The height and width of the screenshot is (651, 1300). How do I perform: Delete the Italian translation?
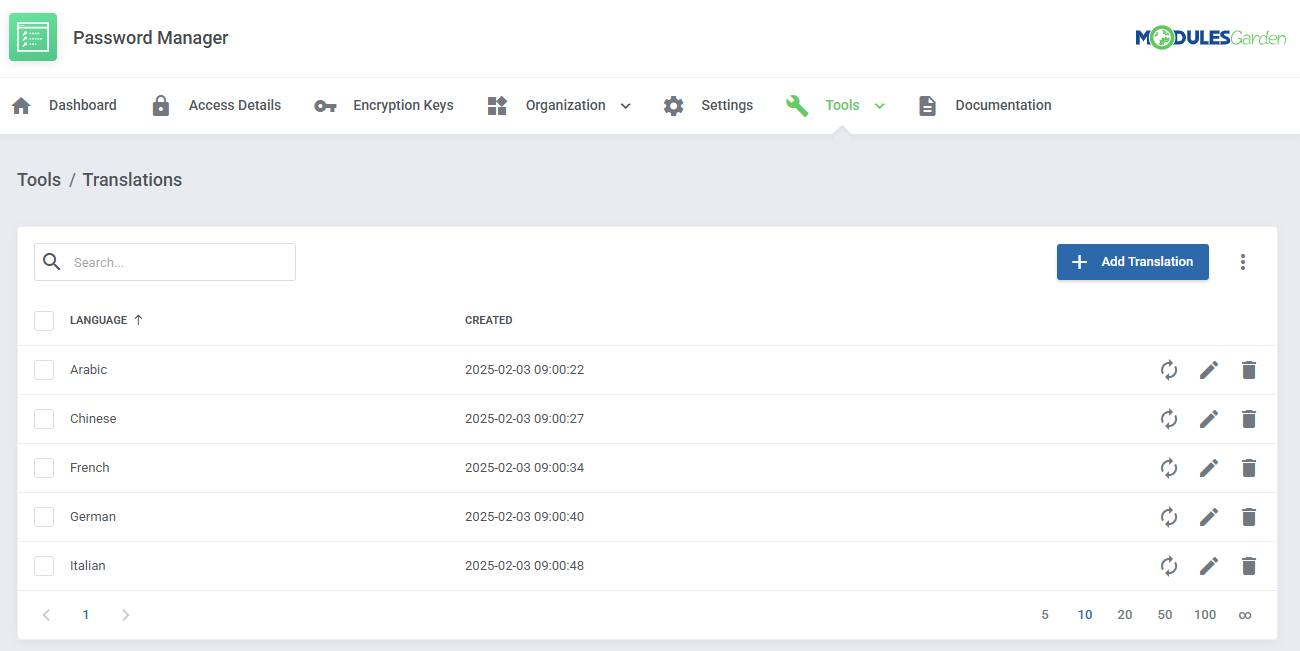click(1248, 566)
